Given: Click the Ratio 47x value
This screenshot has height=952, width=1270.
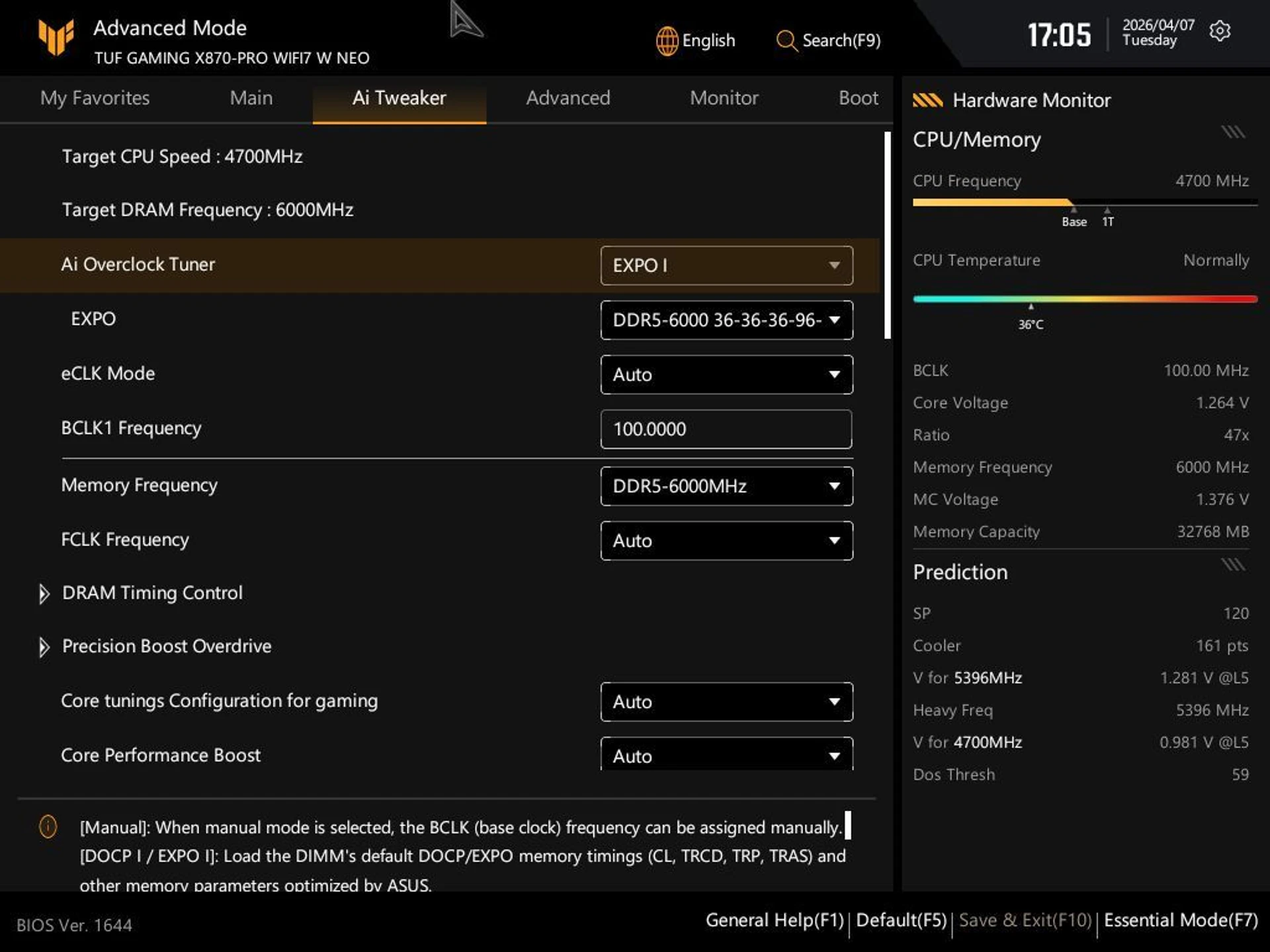Looking at the screenshot, I should coord(1236,435).
